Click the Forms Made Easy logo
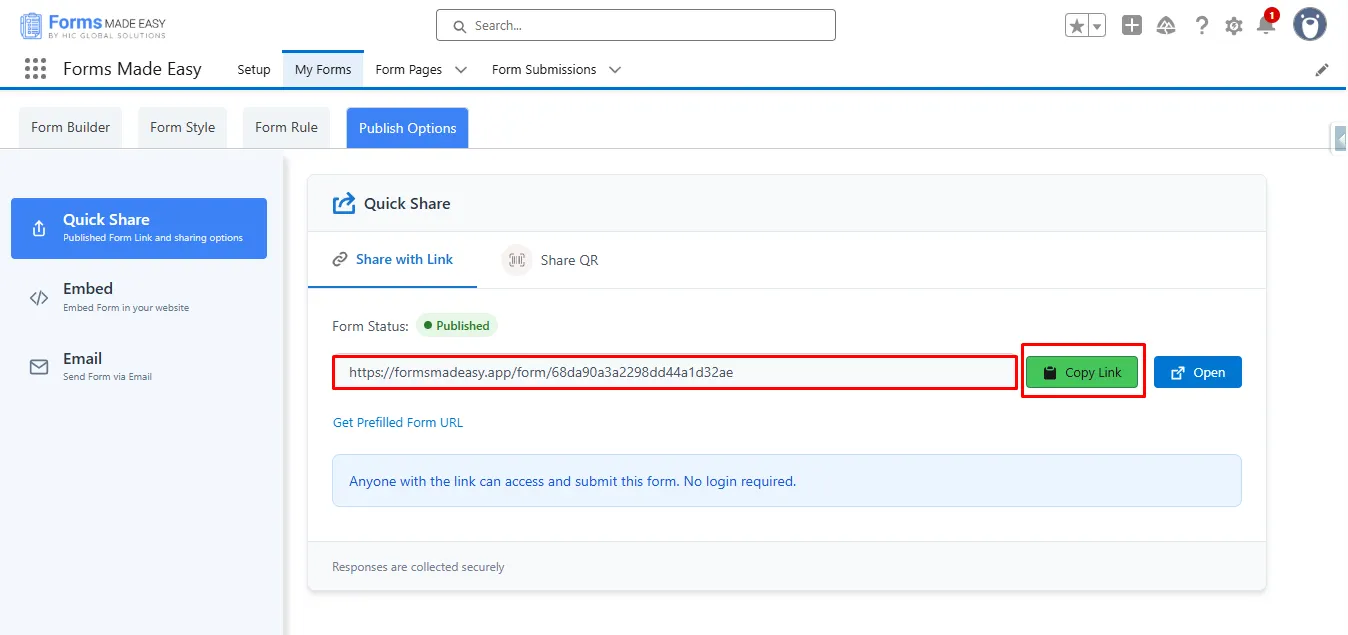 click(x=93, y=26)
